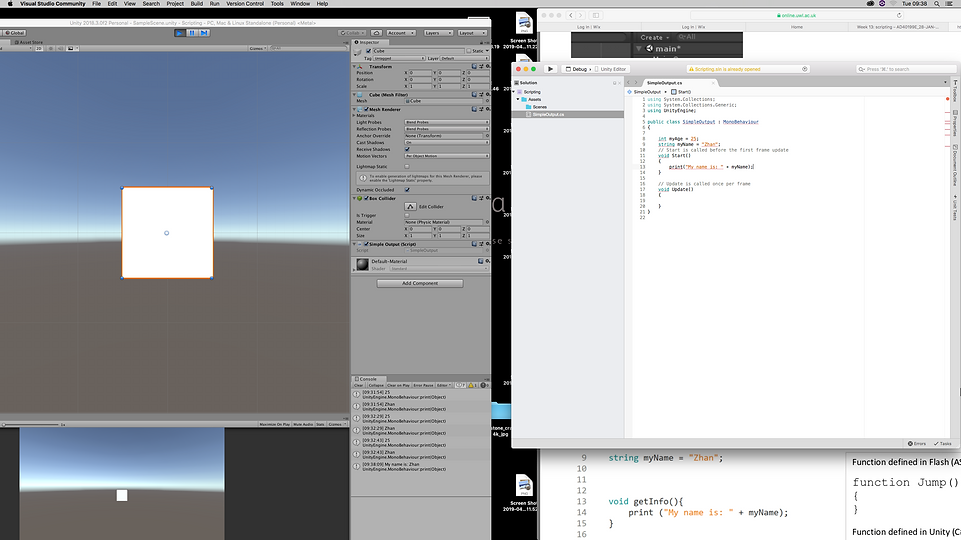Screen dimensions: 961x540
Task: Toggle Collapse in the console
Action: [376, 386]
